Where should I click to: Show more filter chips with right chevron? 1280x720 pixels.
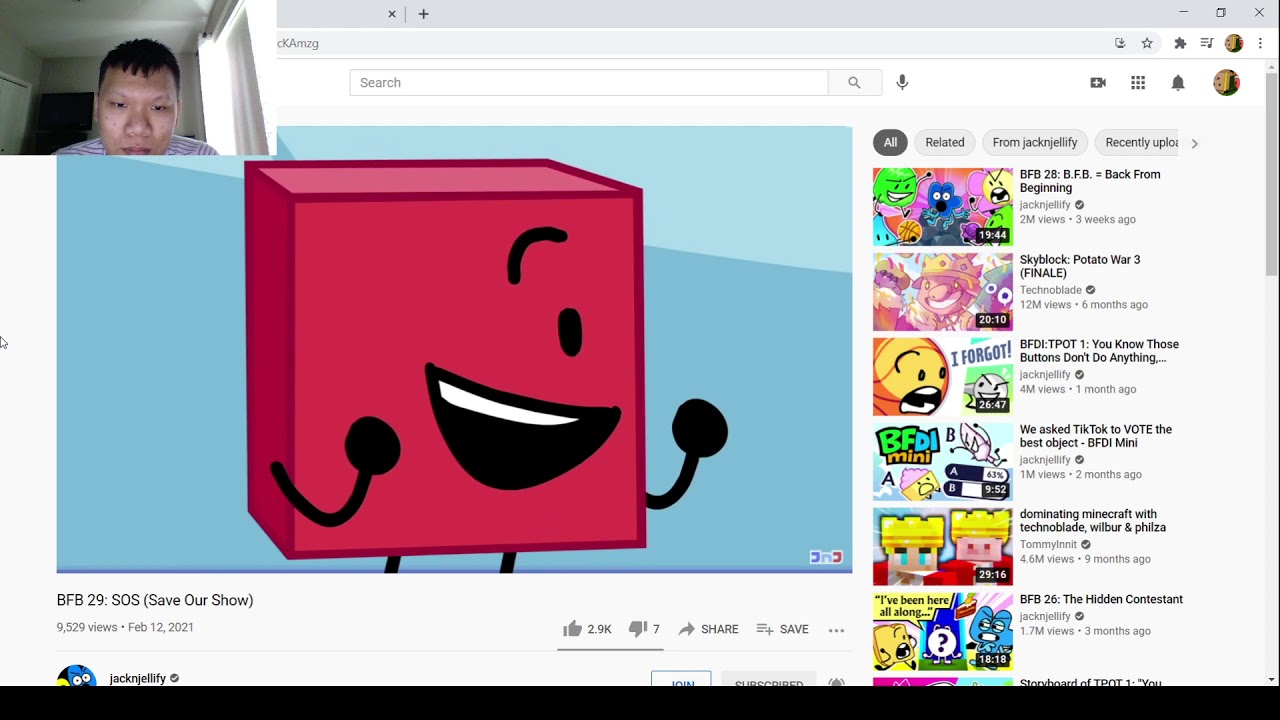(x=1194, y=143)
